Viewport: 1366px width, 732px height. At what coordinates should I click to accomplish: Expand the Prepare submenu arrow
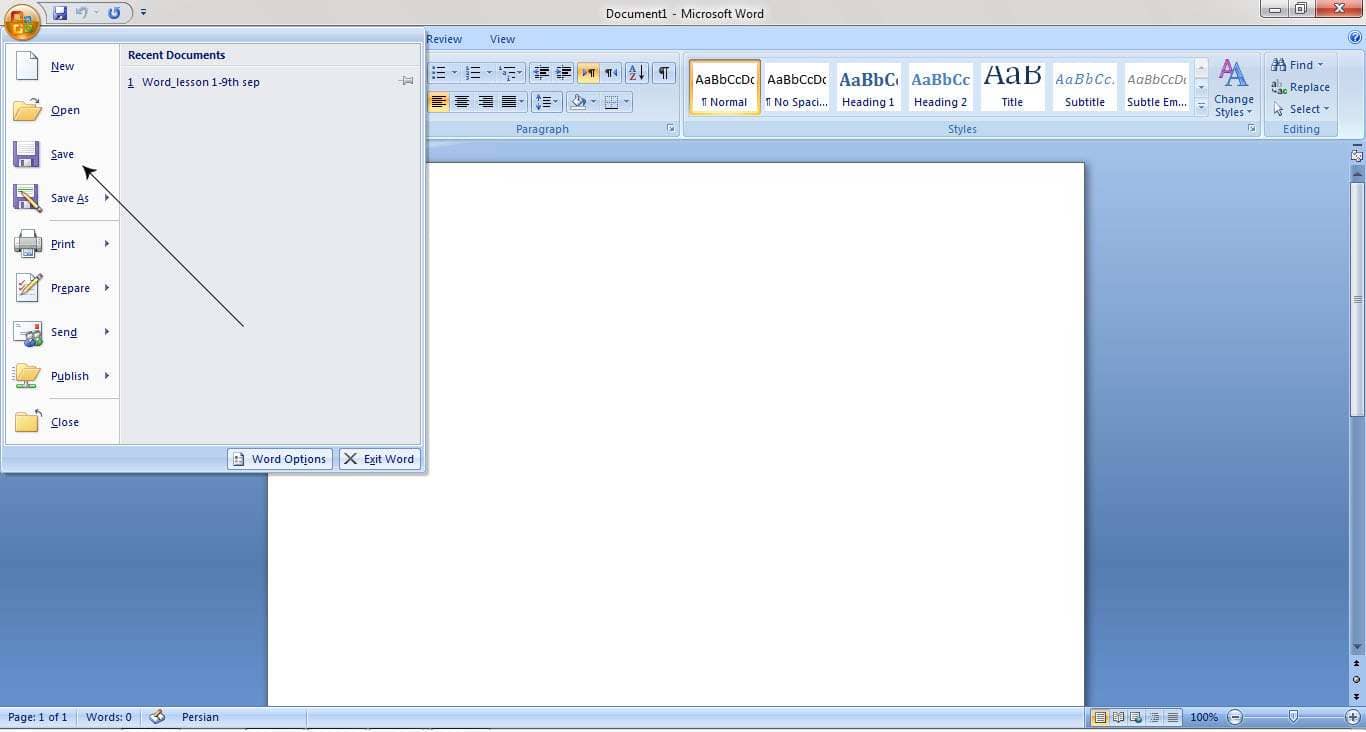coord(107,288)
